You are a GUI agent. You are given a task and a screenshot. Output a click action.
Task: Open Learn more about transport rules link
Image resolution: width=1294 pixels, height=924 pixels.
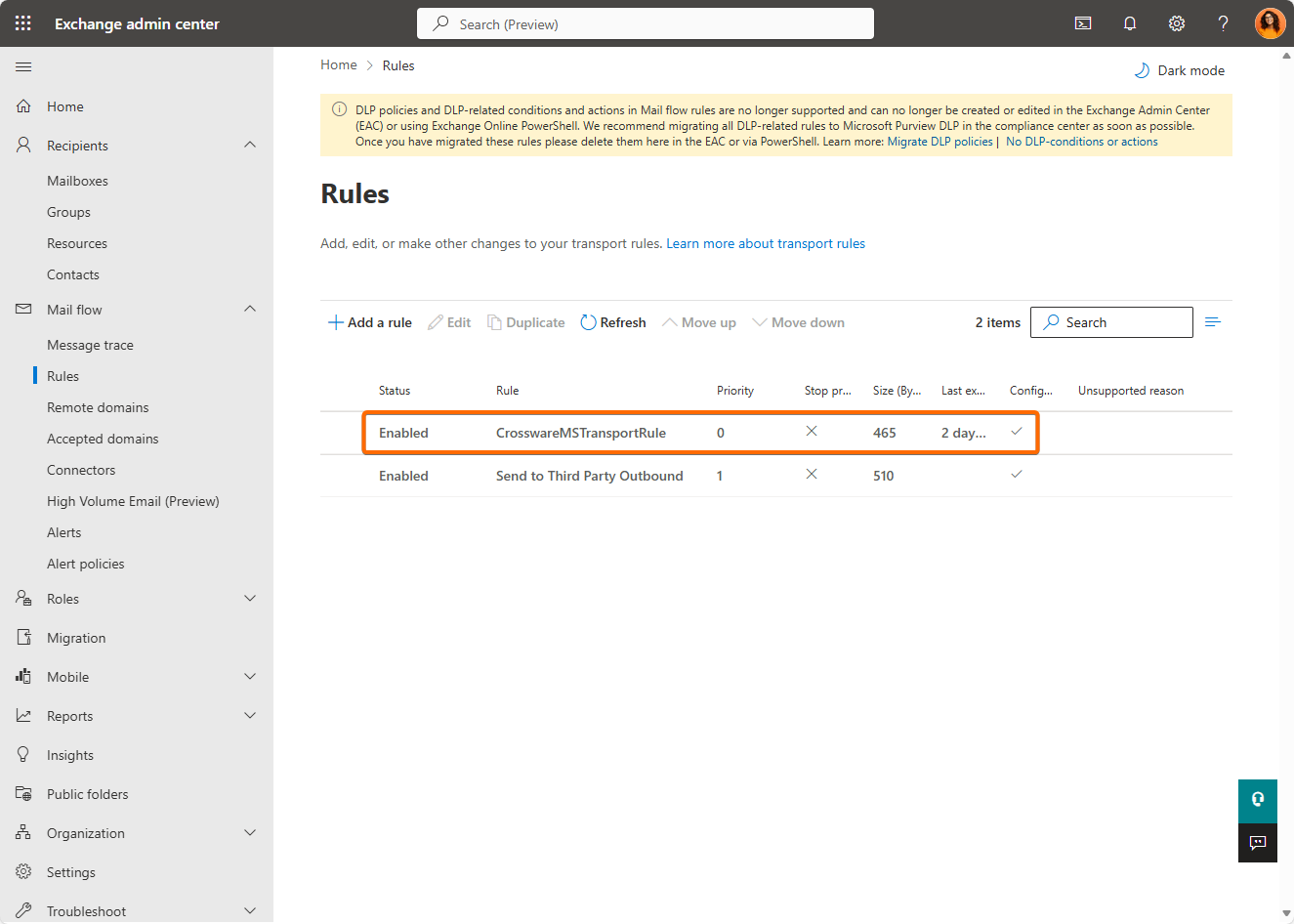click(766, 243)
